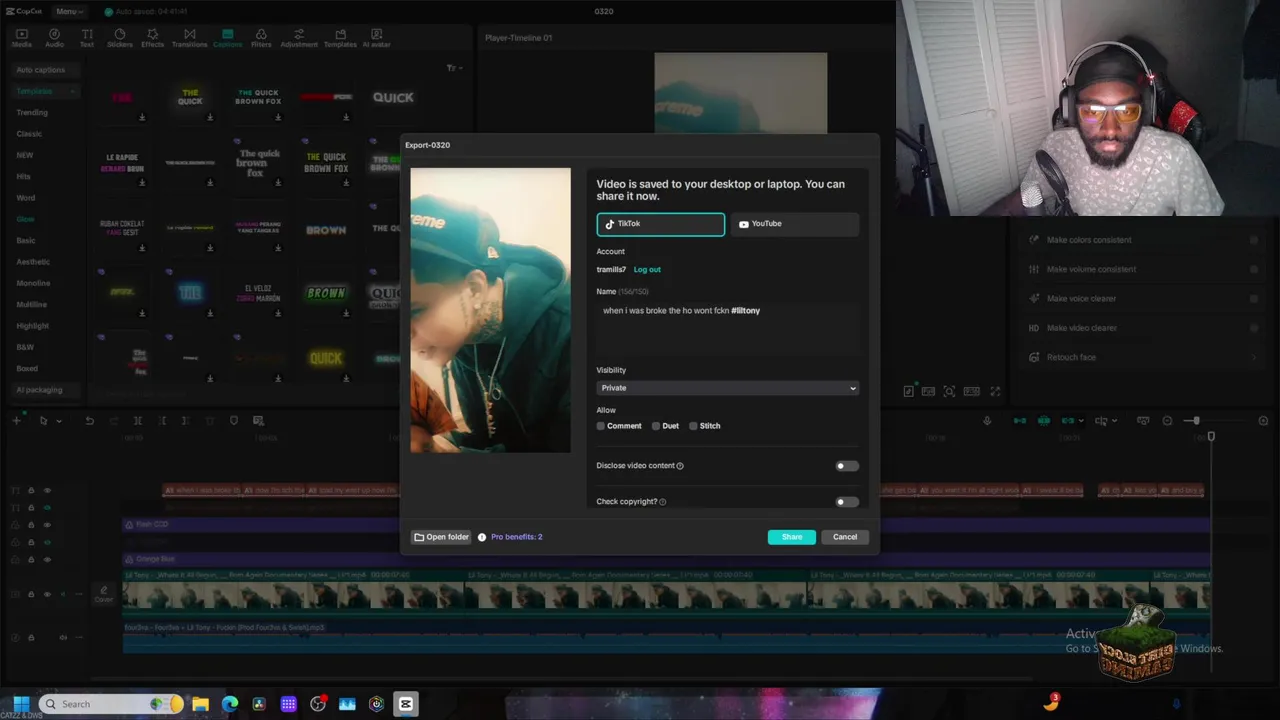Image resolution: width=1280 pixels, height=720 pixels.
Task: Open the Pro benefits: 2 link
Action: coord(516,537)
